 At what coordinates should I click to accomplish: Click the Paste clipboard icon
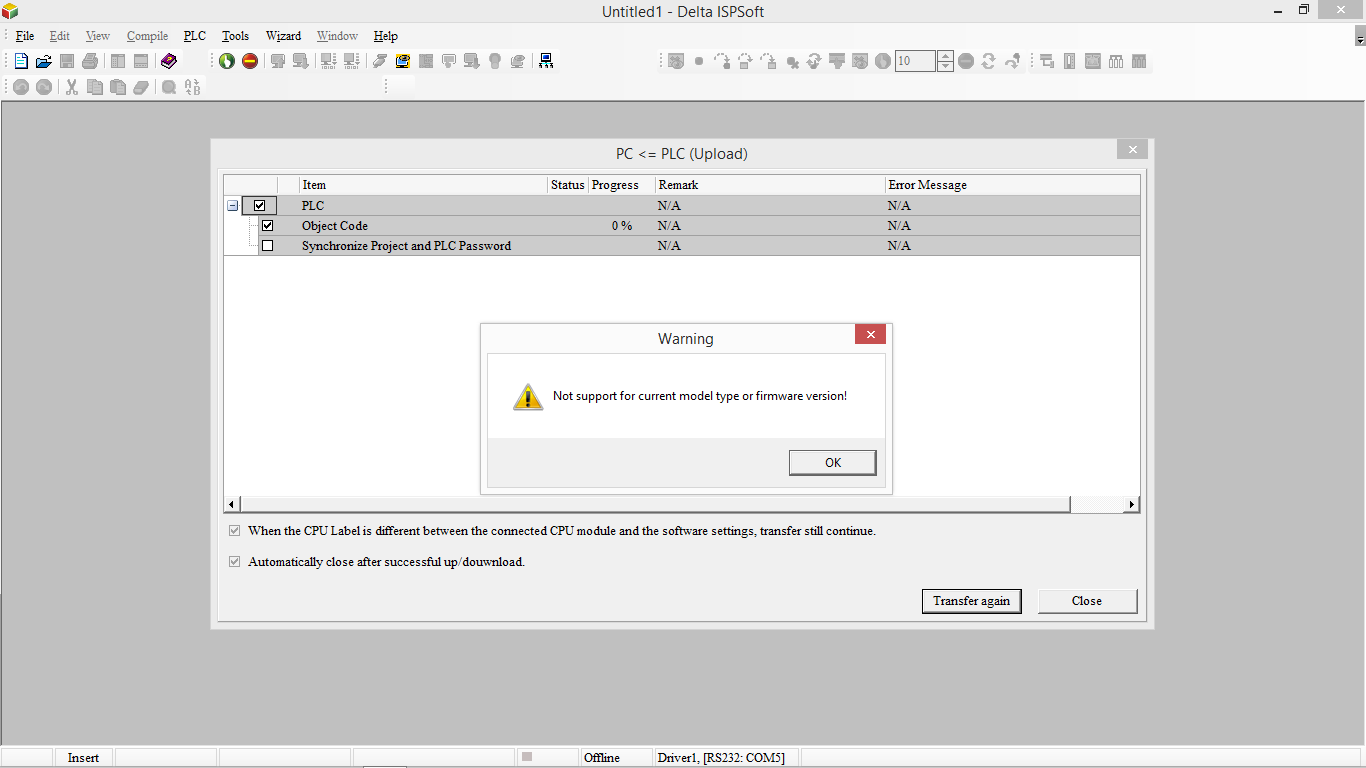click(x=118, y=87)
